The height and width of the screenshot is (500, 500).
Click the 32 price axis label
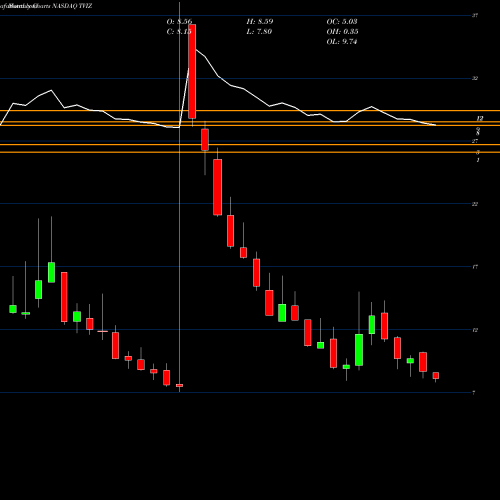tap(475, 78)
